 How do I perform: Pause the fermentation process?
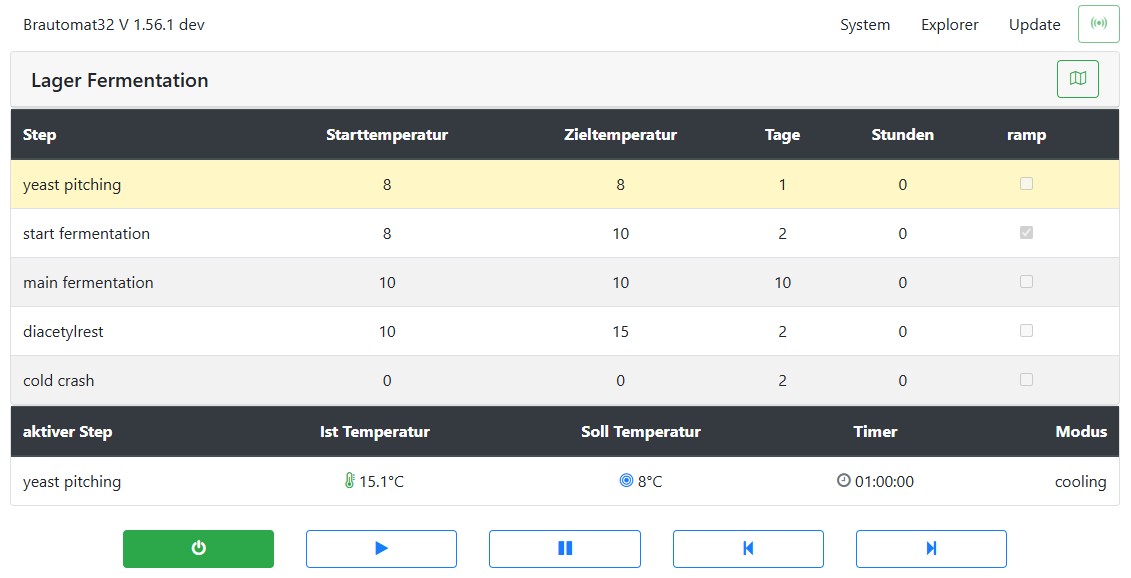coord(564,548)
